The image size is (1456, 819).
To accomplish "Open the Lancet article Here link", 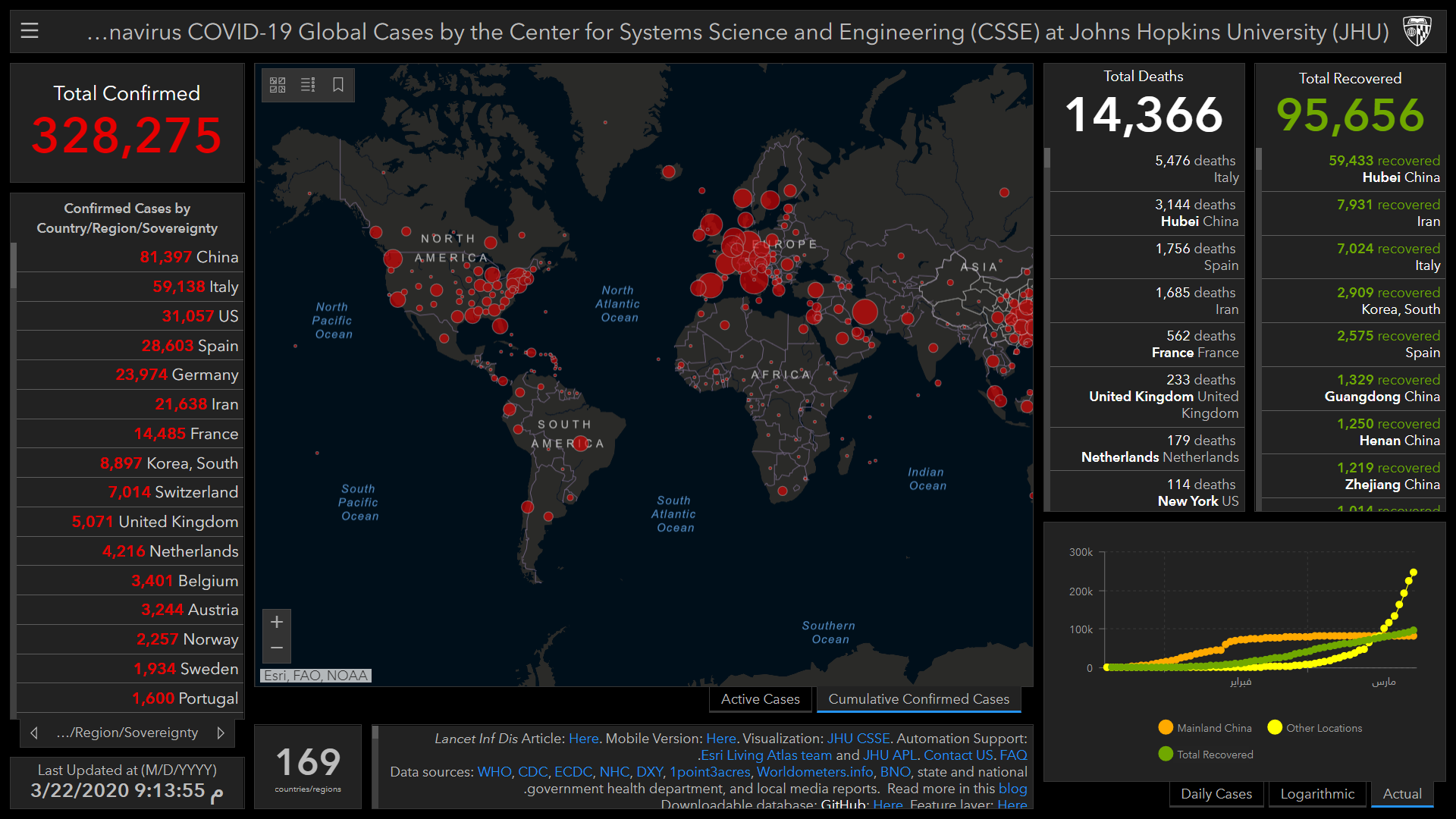I will click(x=583, y=739).
